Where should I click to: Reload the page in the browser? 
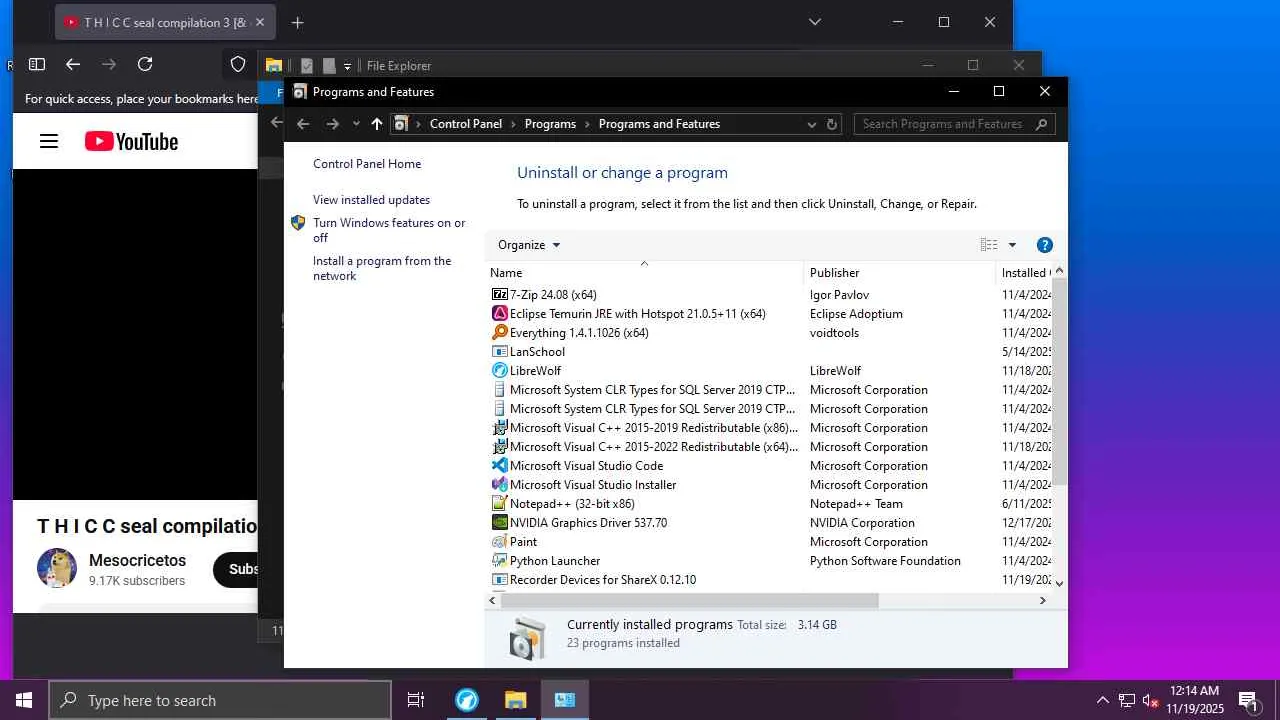[145, 64]
